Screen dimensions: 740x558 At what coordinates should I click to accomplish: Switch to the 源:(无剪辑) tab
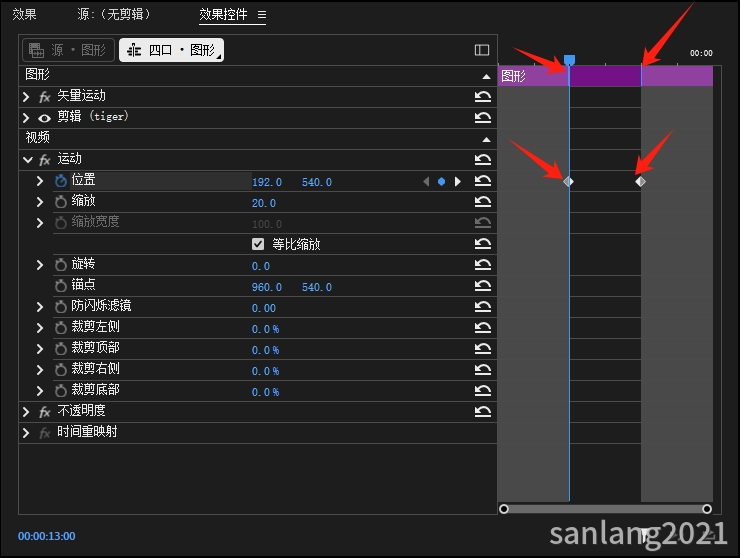pyautogui.click(x=114, y=15)
